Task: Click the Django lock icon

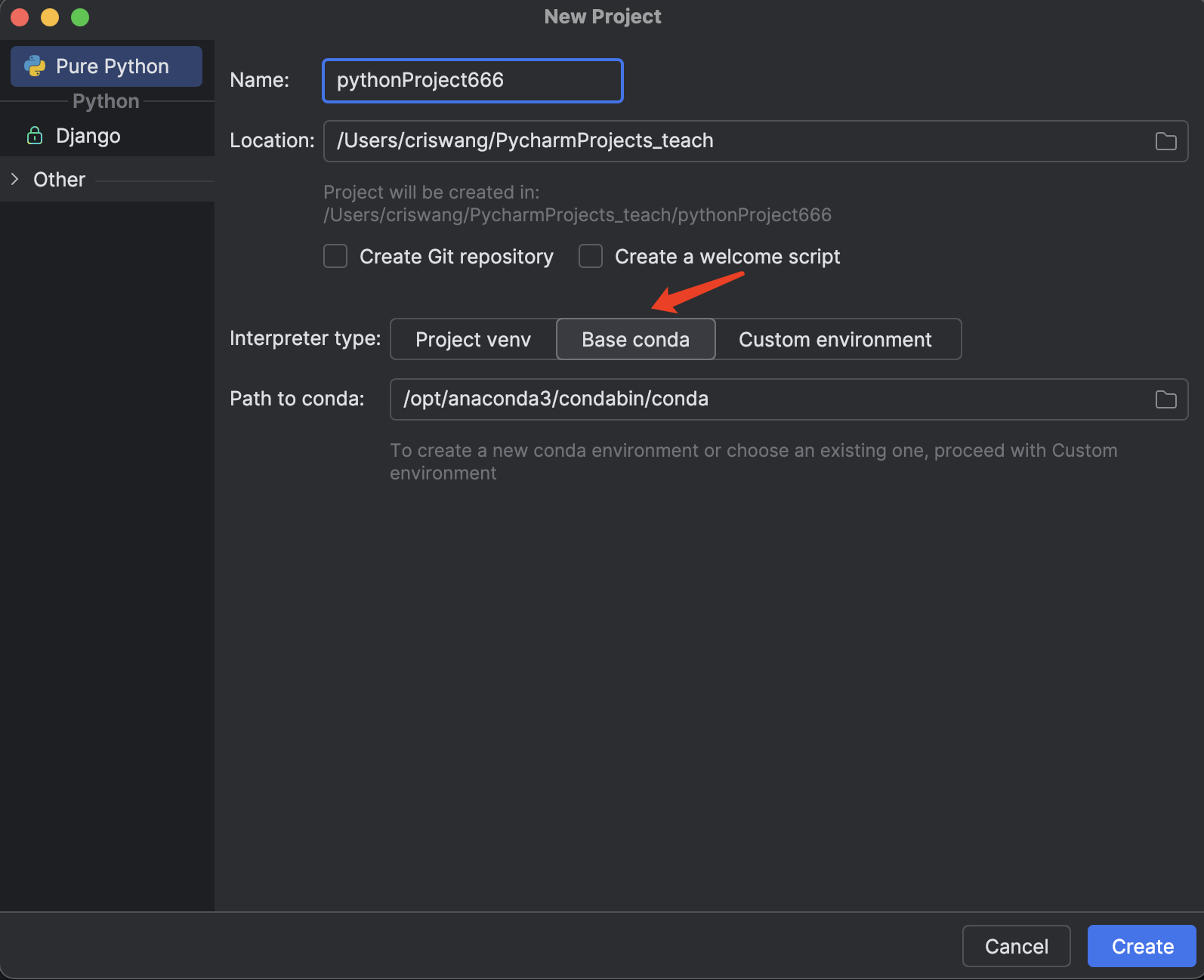Action: pos(35,136)
